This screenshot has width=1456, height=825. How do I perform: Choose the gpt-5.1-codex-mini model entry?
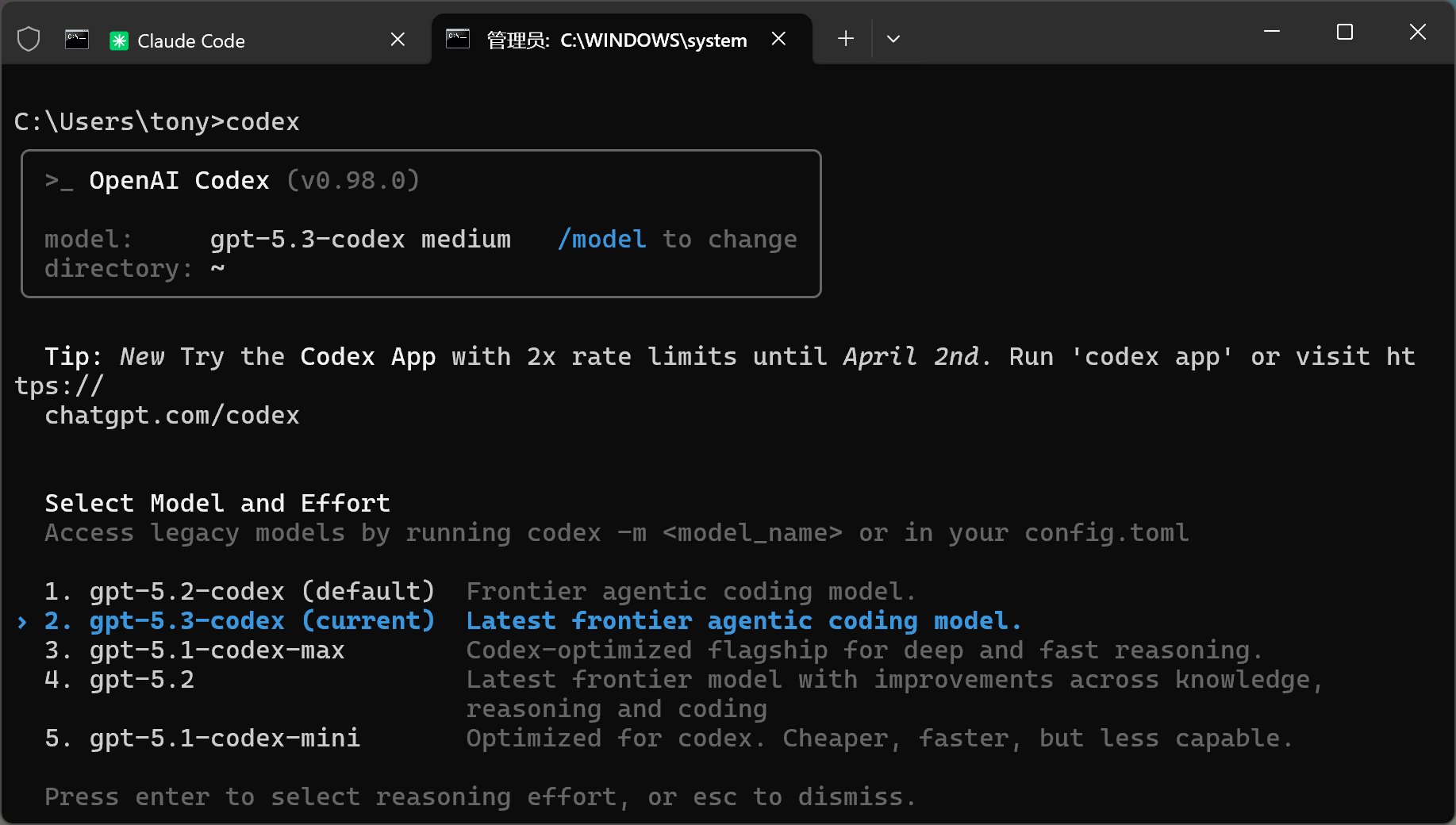(x=224, y=739)
